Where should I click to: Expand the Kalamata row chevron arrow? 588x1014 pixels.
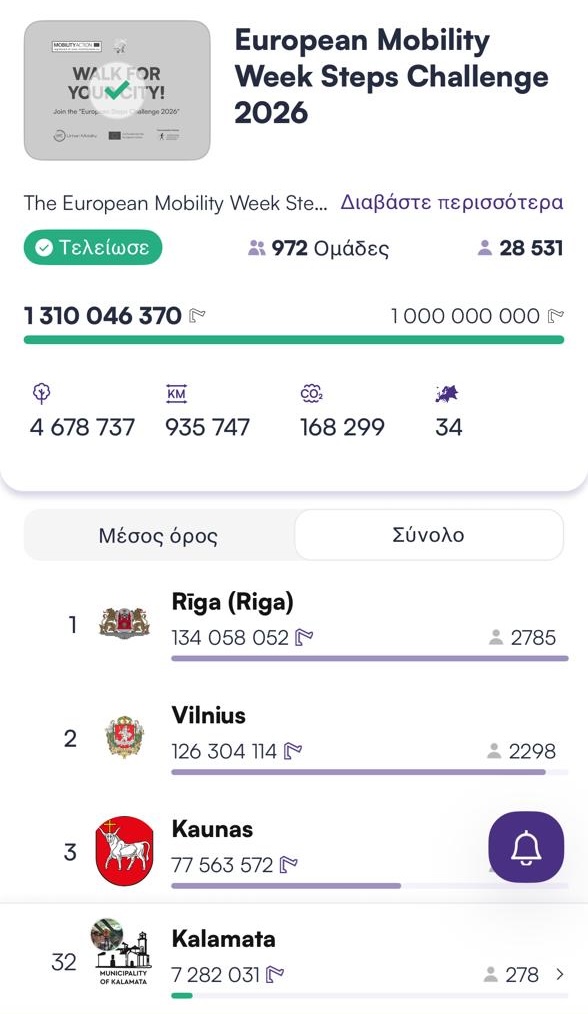pyautogui.click(x=560, y=974)
